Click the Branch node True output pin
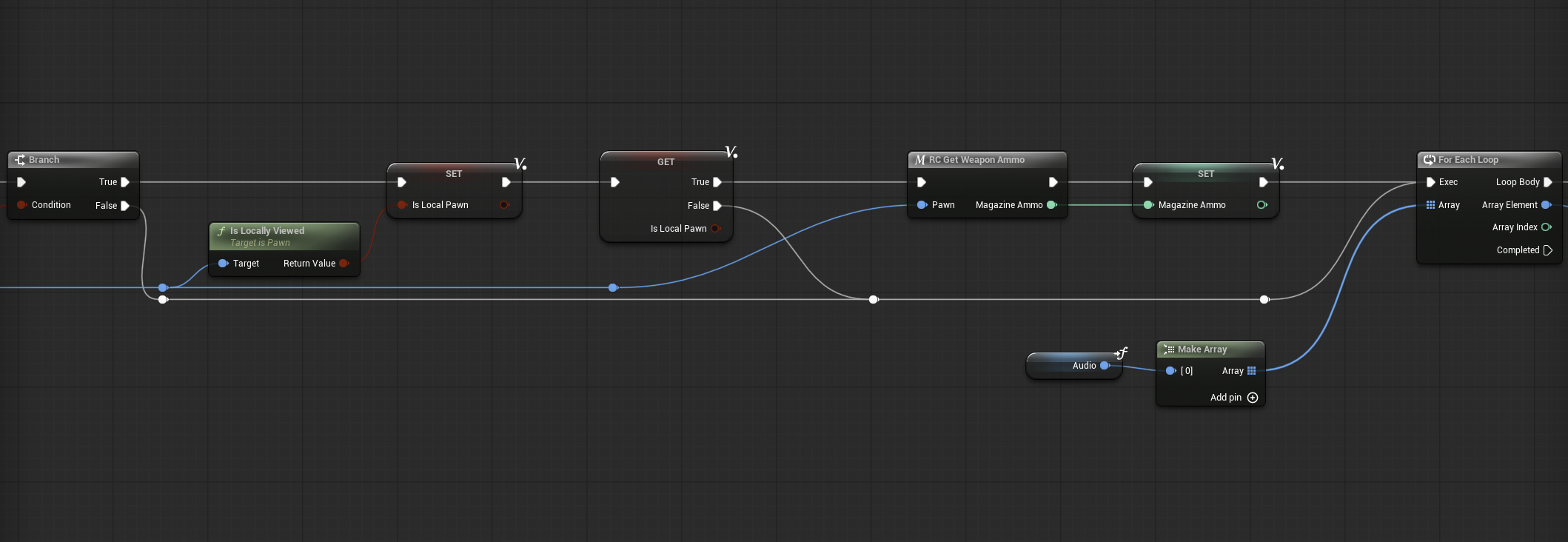 pyautogui.click(x=125, y=182)
